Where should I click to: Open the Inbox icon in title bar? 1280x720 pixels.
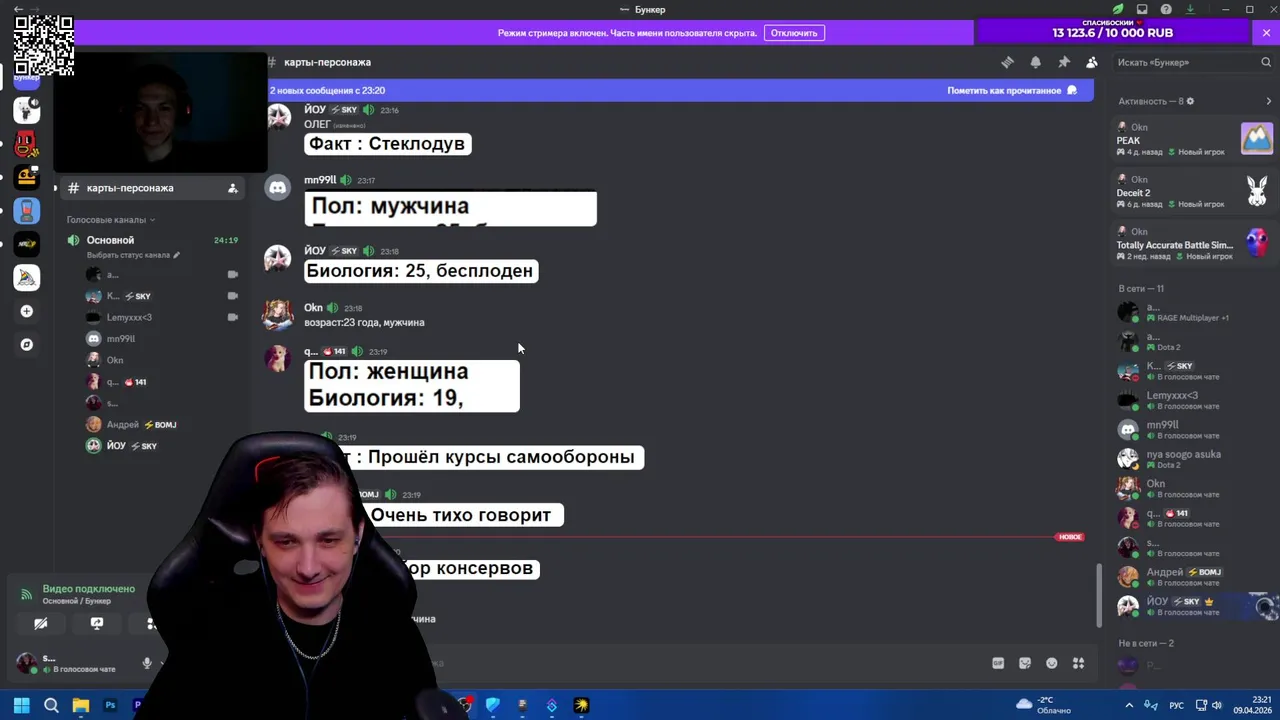click(1142, 9)
